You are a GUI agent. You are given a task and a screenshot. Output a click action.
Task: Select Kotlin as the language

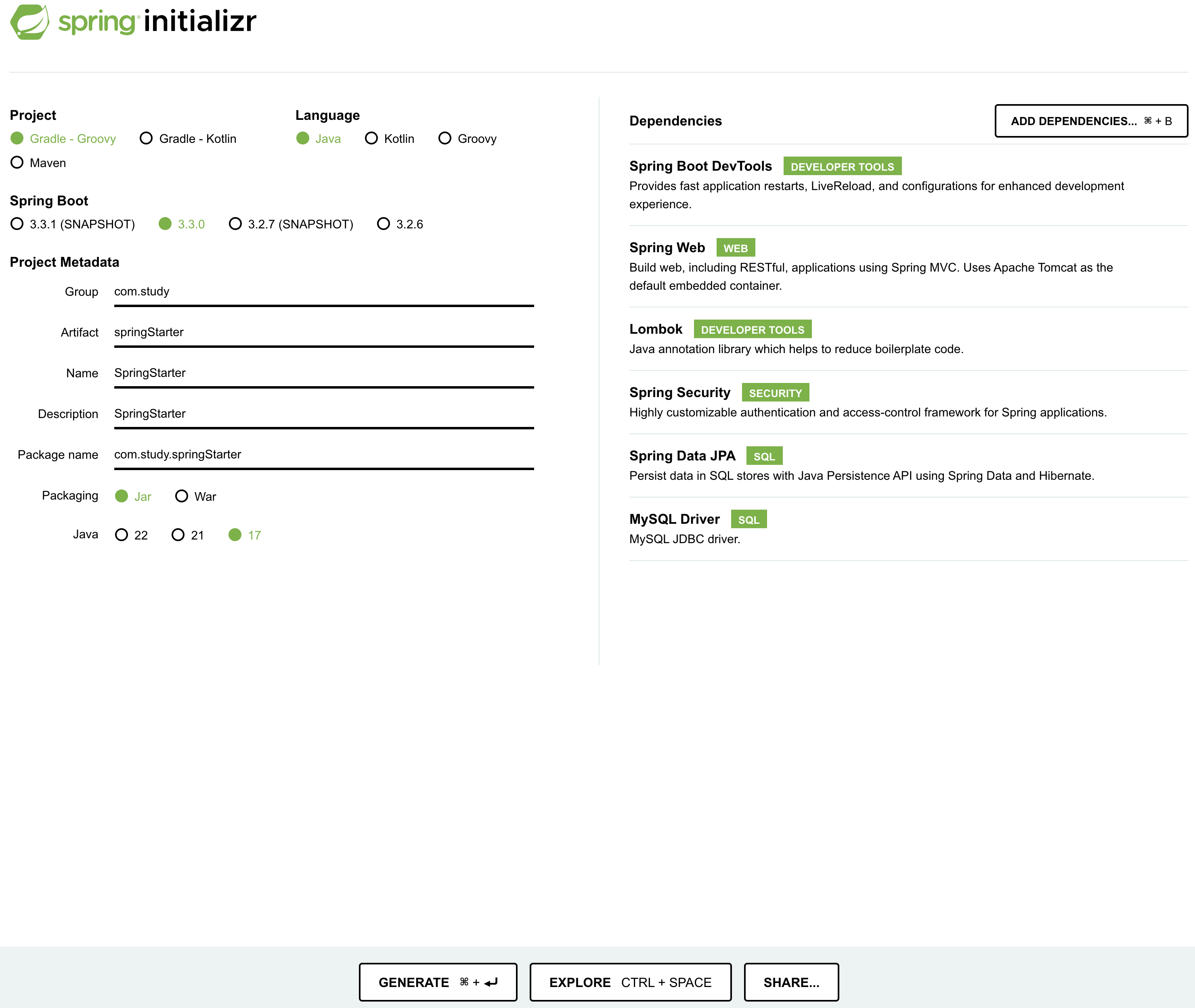[371, 139]
